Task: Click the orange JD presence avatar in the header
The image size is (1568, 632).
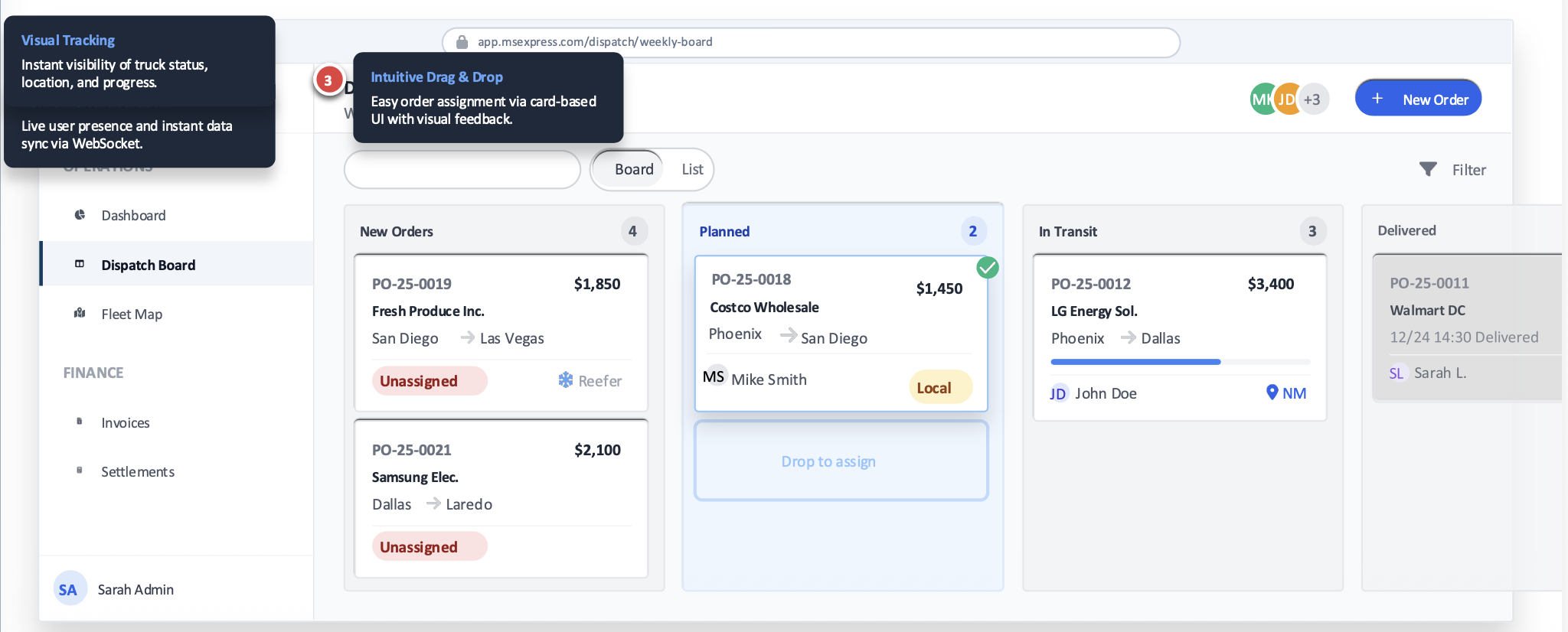Action: (x=1289, y=99)
